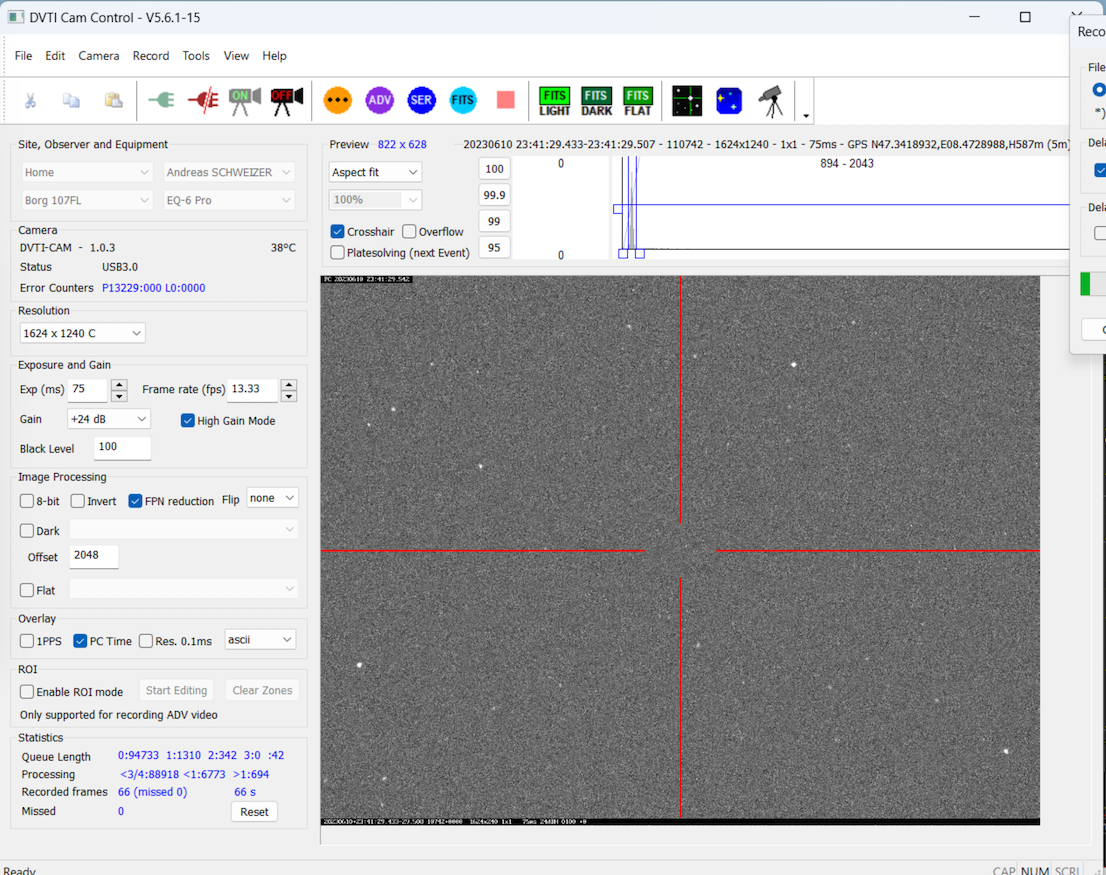
Task: Click the telescope toolbar icon
Action: pos(770,100)
